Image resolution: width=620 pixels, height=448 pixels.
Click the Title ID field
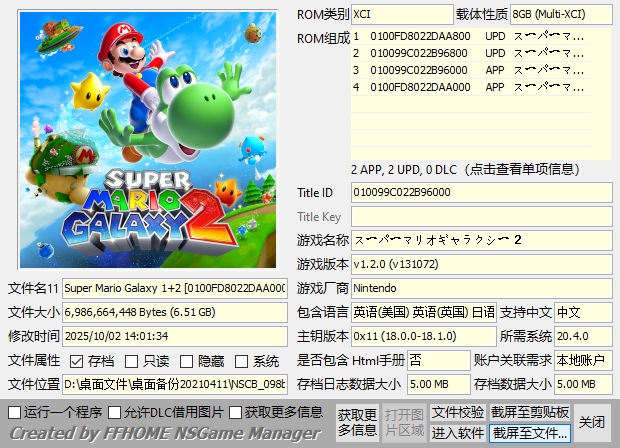[480, 192]
